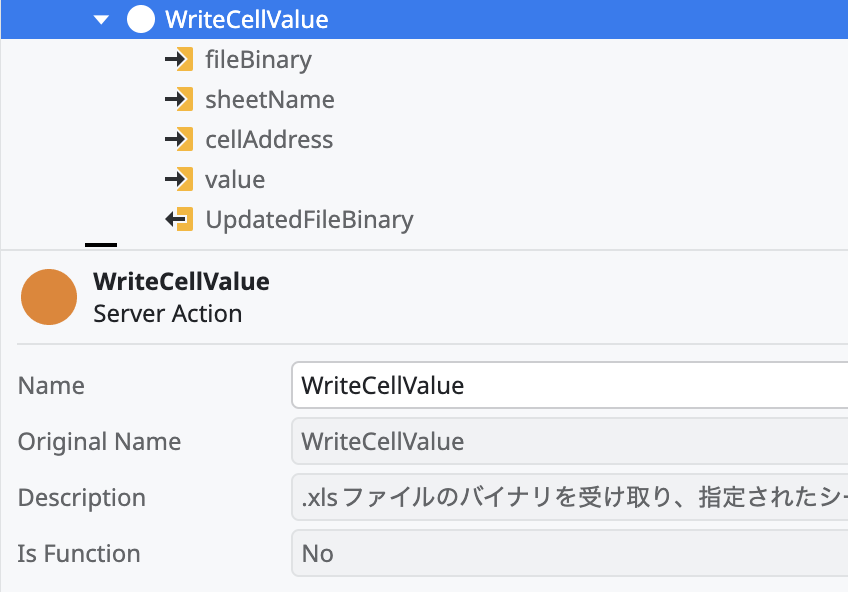Select the UpdatedFileBinary output in the tree
The height and width of the screenshot is (592, 848).
click(x=309, y=219)
